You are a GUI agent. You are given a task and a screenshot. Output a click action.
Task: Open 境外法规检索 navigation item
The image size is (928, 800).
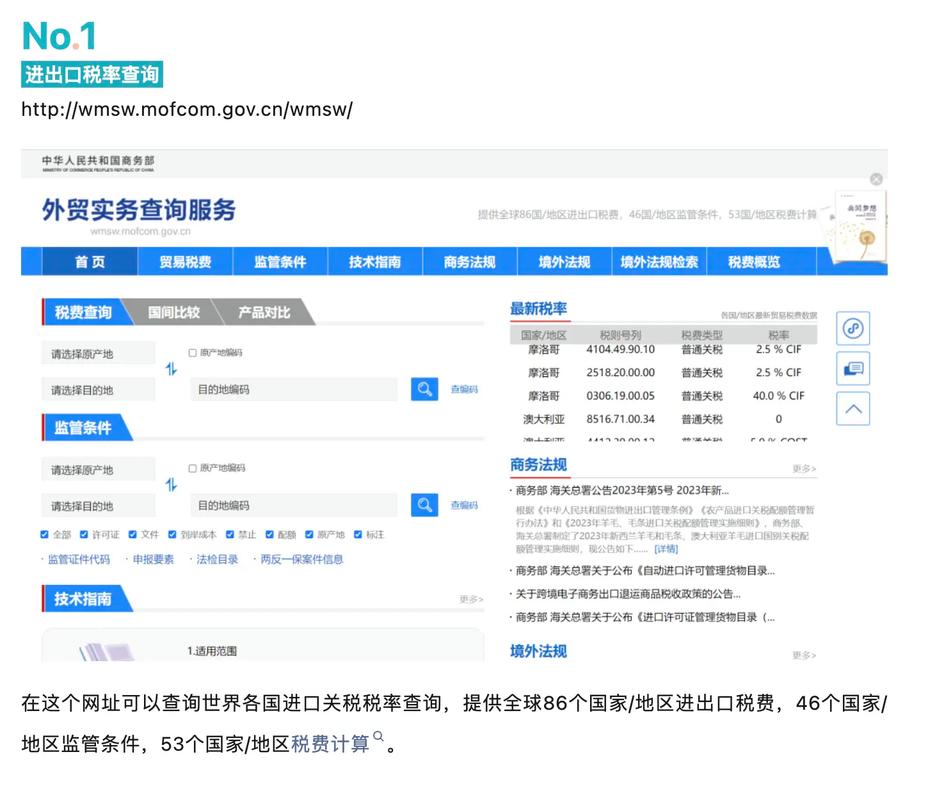click(659, 262)
